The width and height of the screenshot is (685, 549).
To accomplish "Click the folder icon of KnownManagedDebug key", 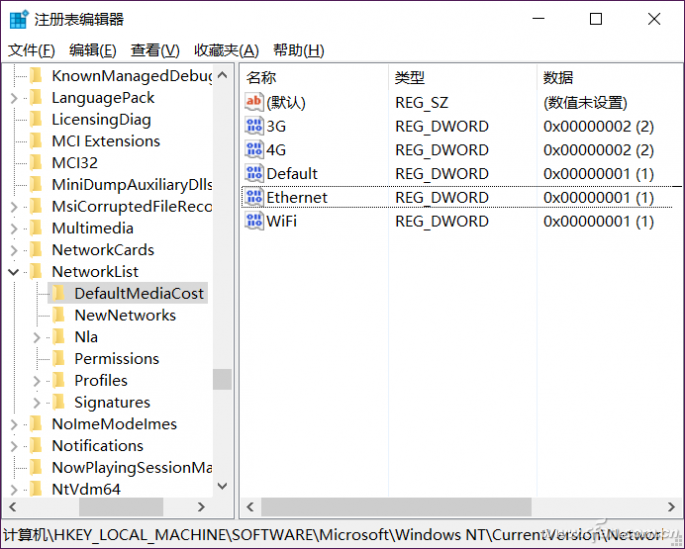I will point(36,76).
